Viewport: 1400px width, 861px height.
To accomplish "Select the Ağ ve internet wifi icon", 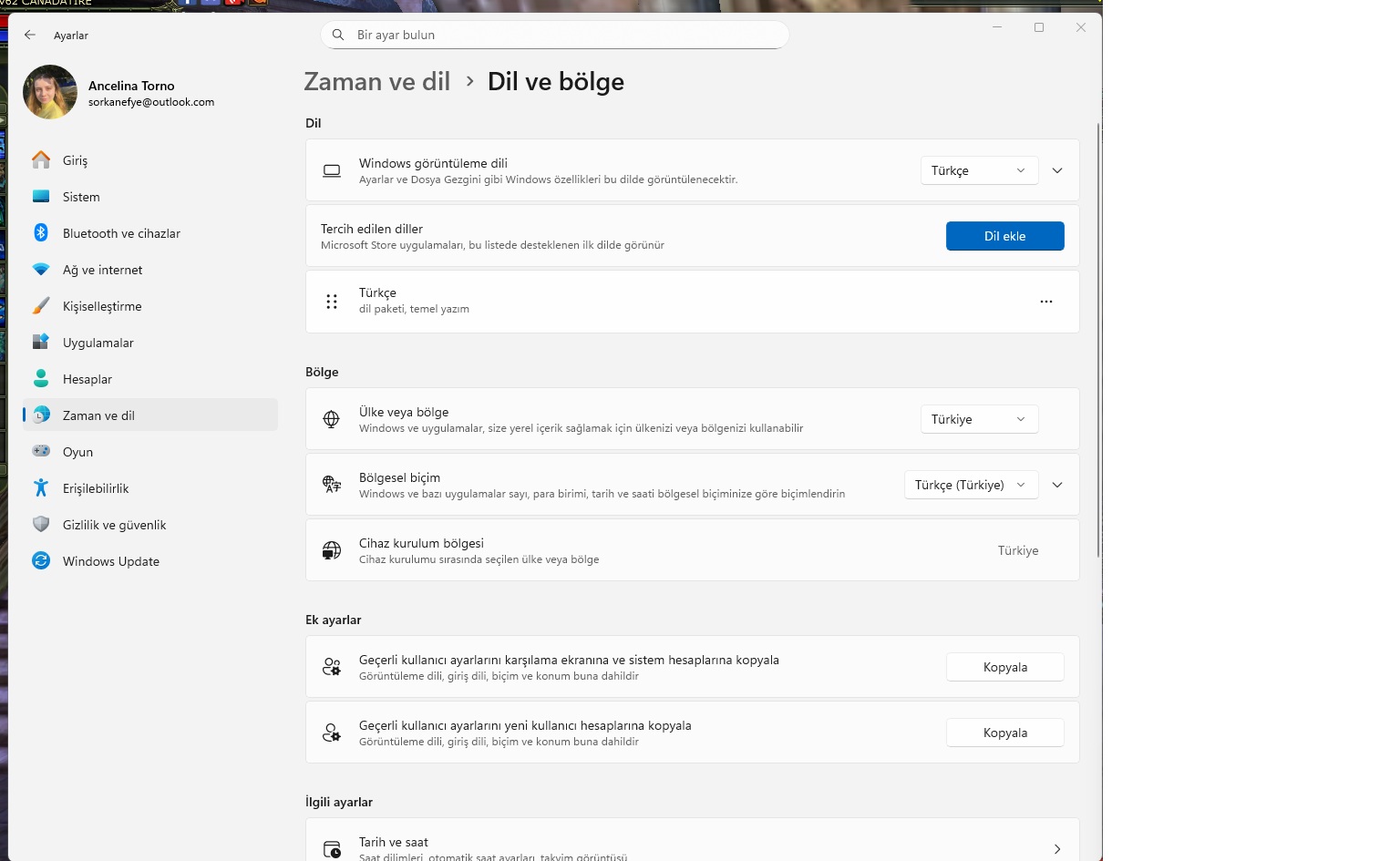I will (41, 270).
